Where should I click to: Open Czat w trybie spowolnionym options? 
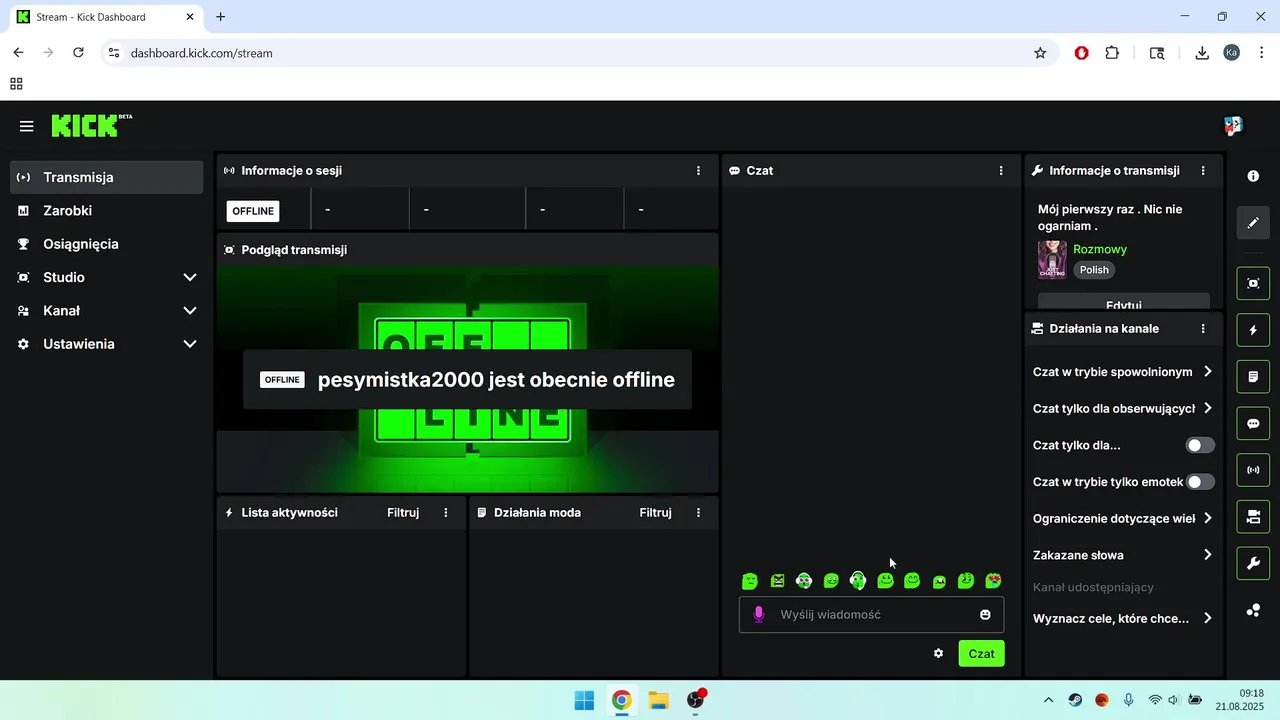click(x=1123, y=372)
